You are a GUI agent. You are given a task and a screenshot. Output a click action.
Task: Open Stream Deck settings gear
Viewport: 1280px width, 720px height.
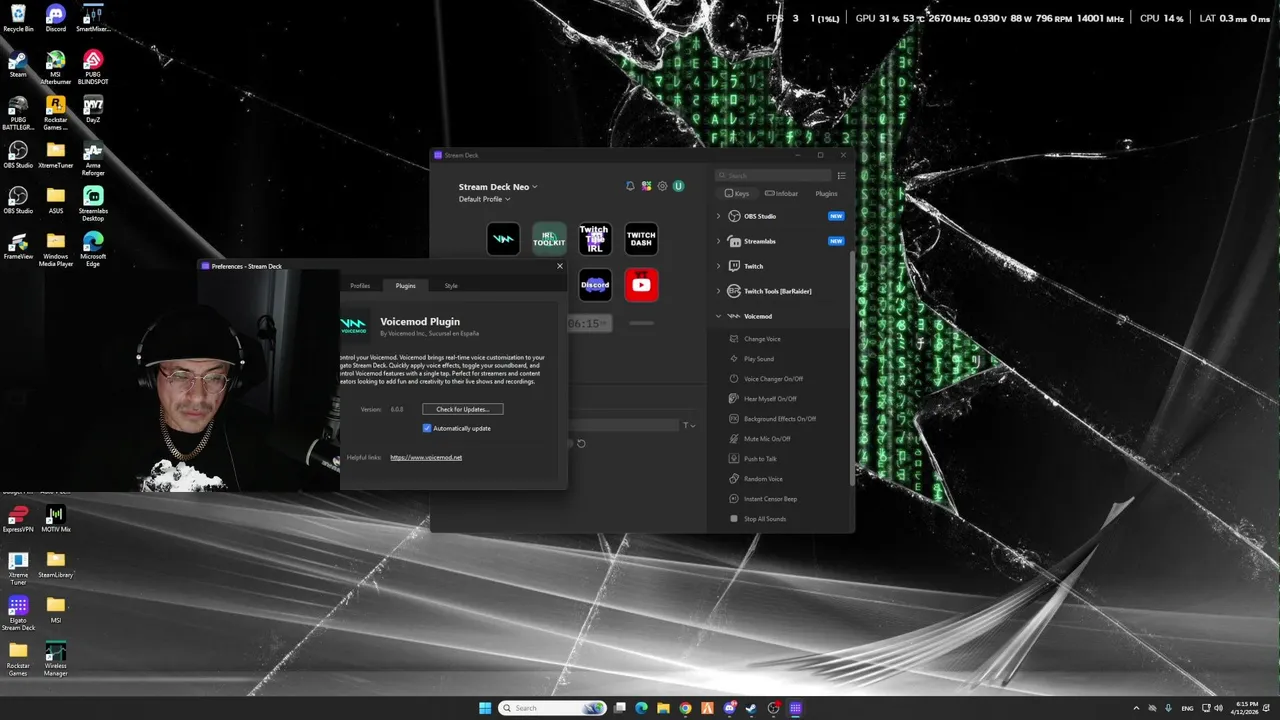click(x=662, y=186)
